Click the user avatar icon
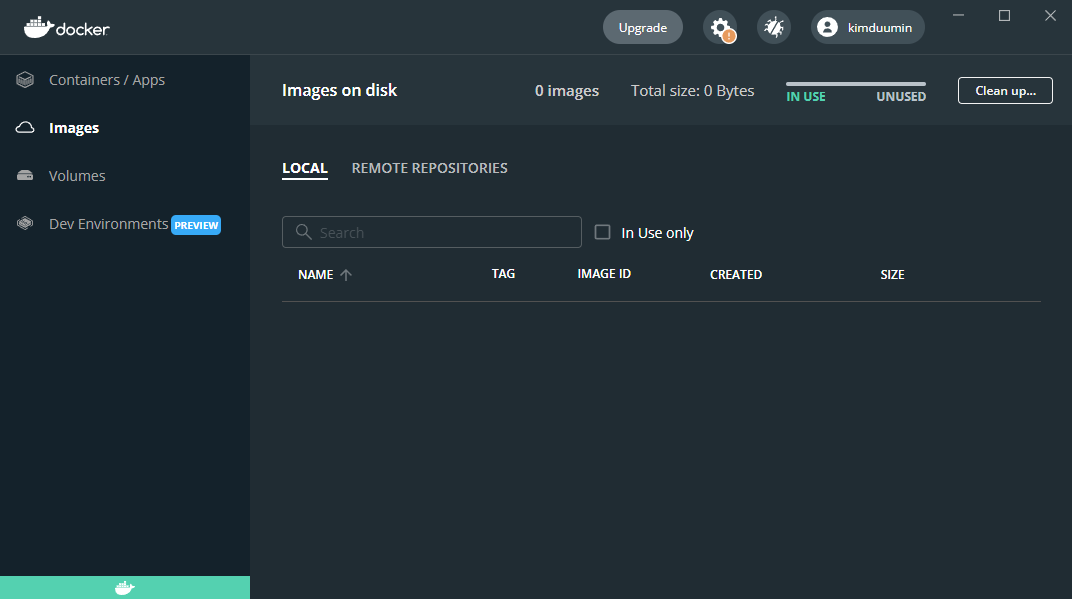Screen dimensions: 1072x599 tap(827, 27)
